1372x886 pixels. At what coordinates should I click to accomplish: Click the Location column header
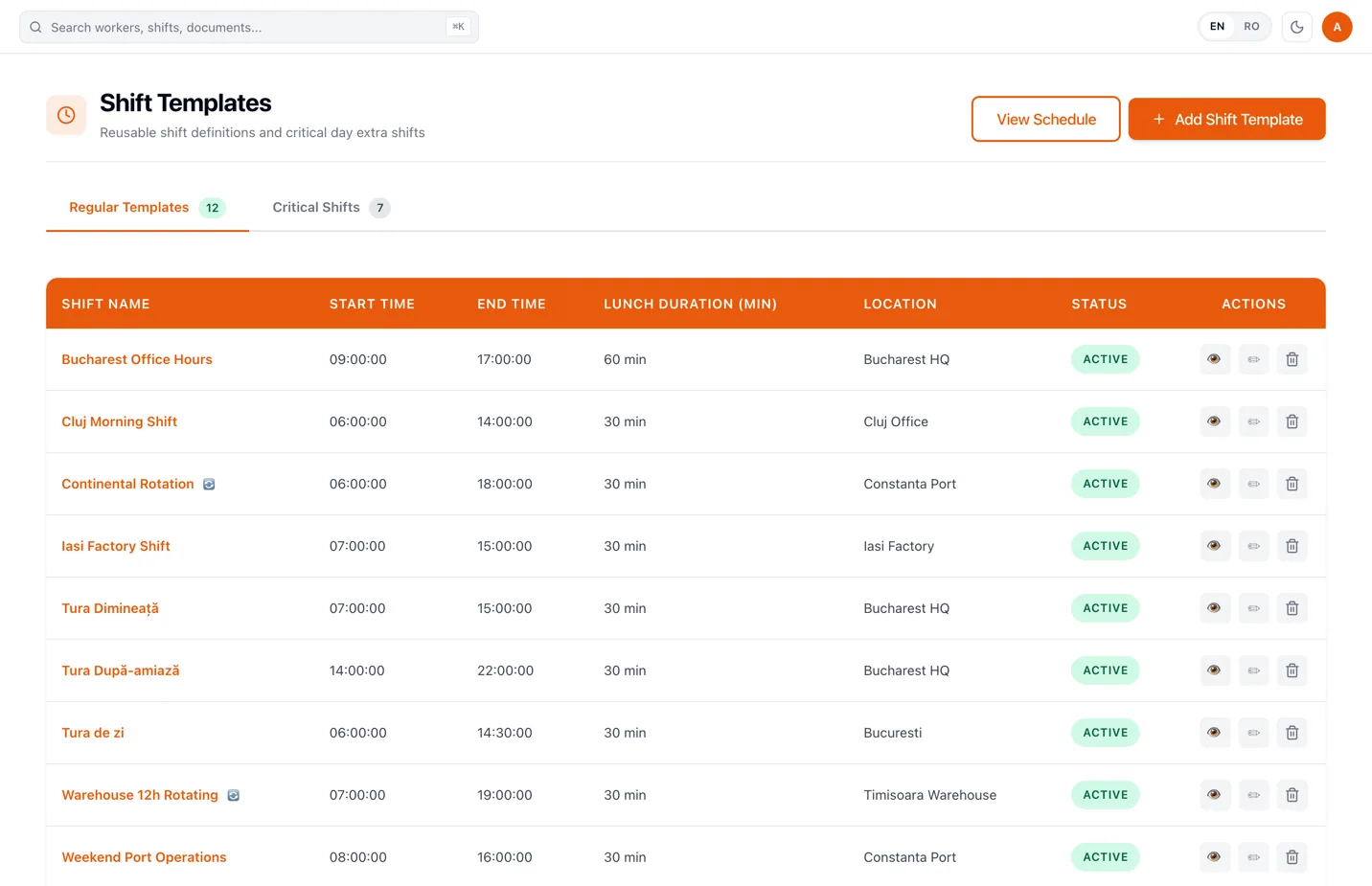click(x=900, y=304)
